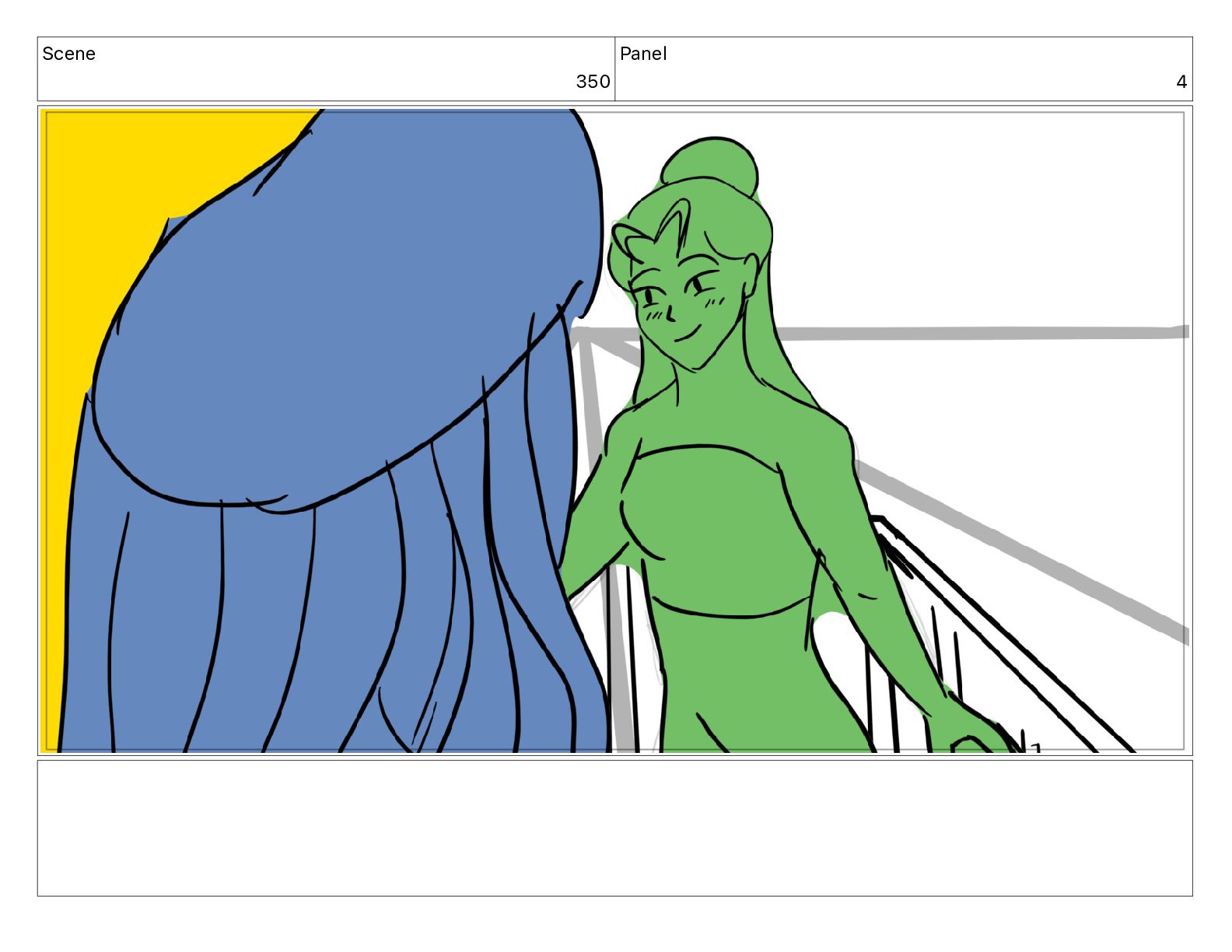
Task: Click the small number 1 mark
Action: tap(1035, 748)
